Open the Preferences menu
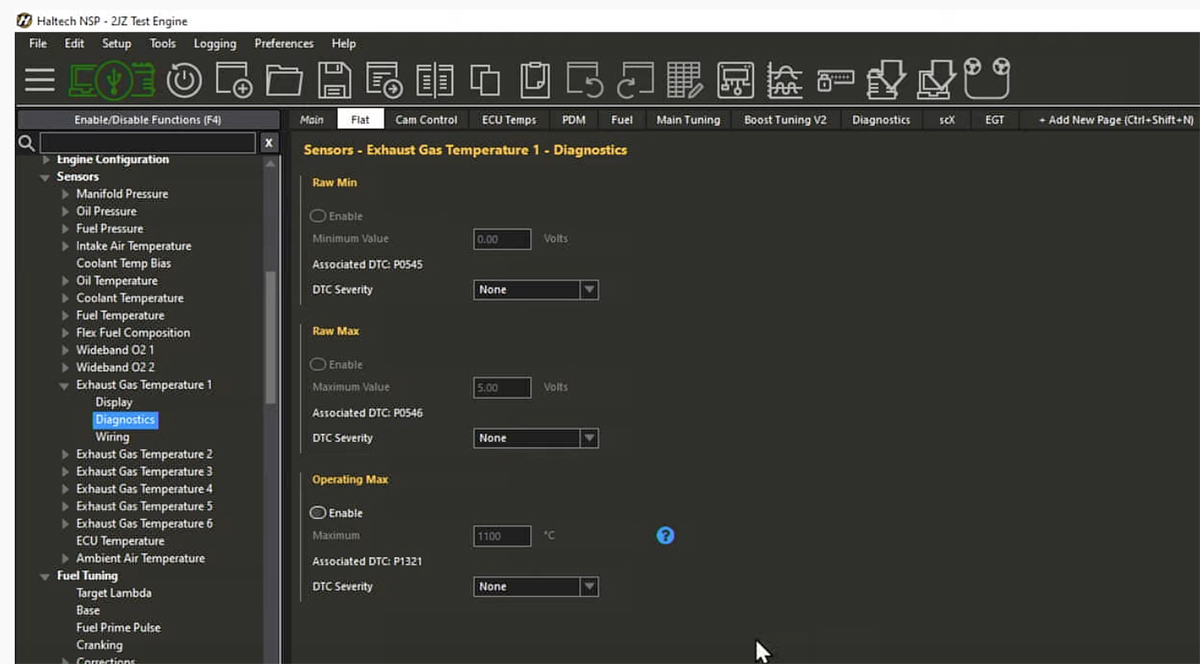Image resolution: width=1200 pixels, height=664 pixels. [284, 44]
